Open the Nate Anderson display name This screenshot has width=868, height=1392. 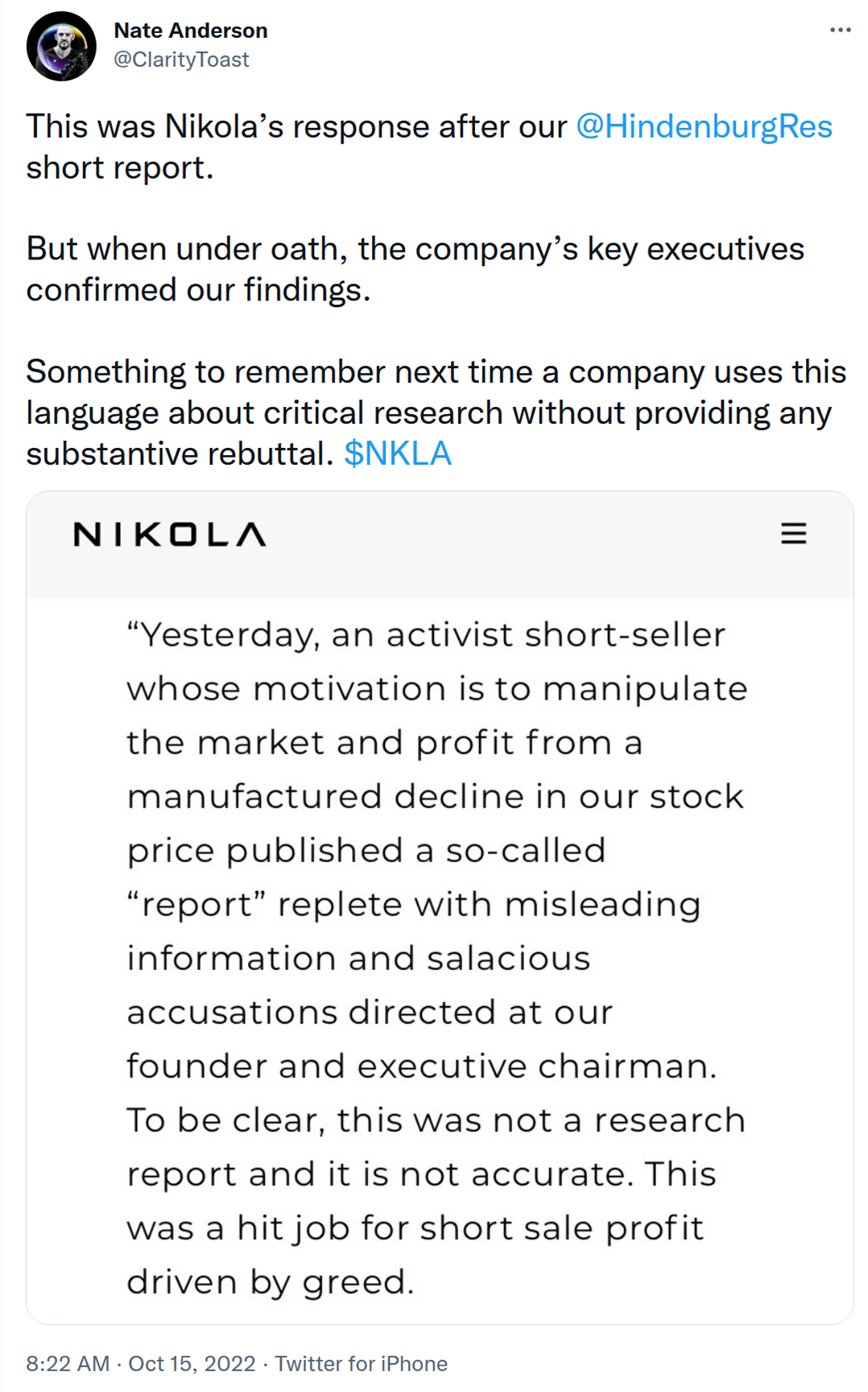click(191, 31)
